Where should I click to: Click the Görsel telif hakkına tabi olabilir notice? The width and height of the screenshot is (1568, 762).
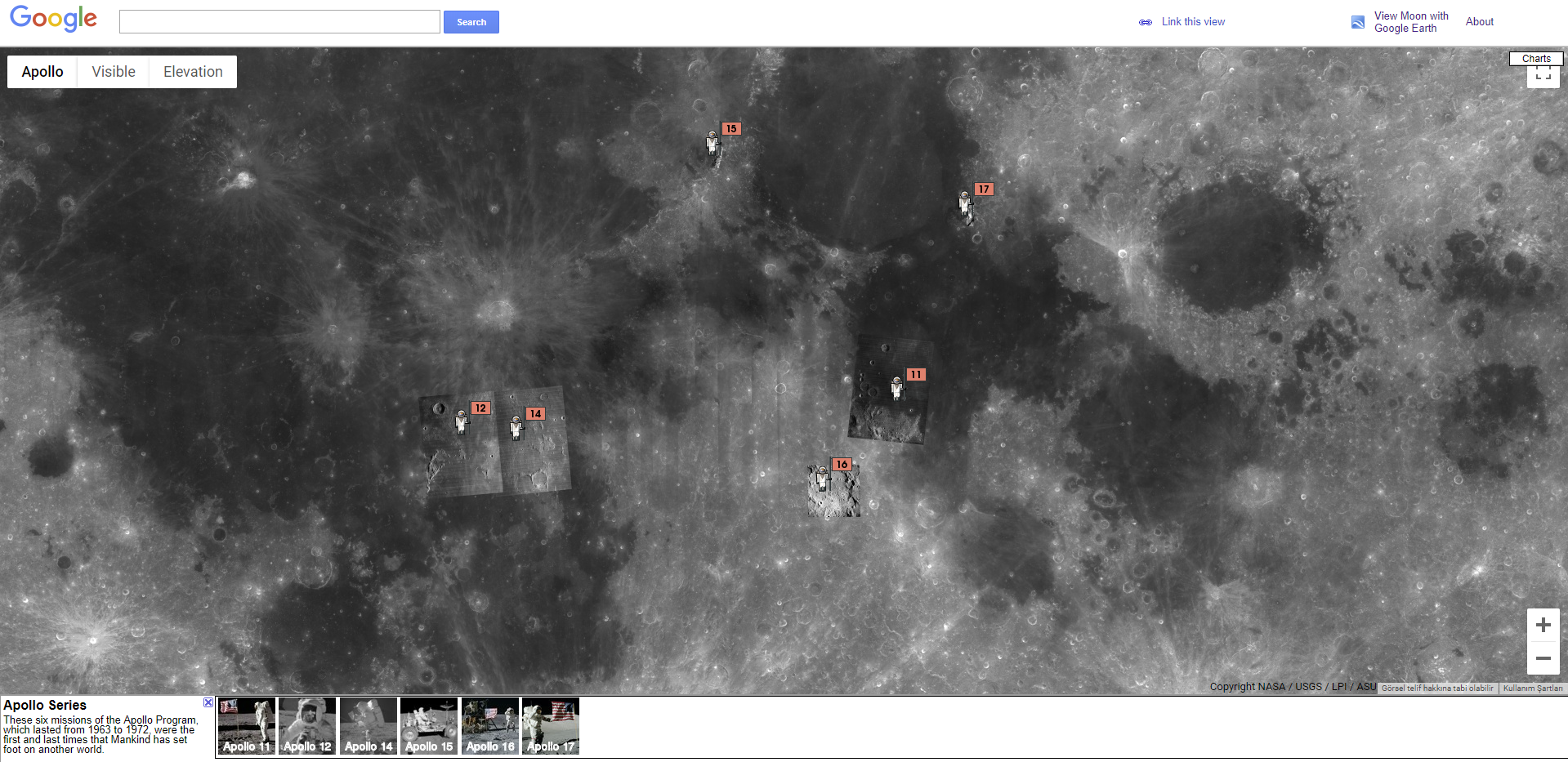[1437, 688]
